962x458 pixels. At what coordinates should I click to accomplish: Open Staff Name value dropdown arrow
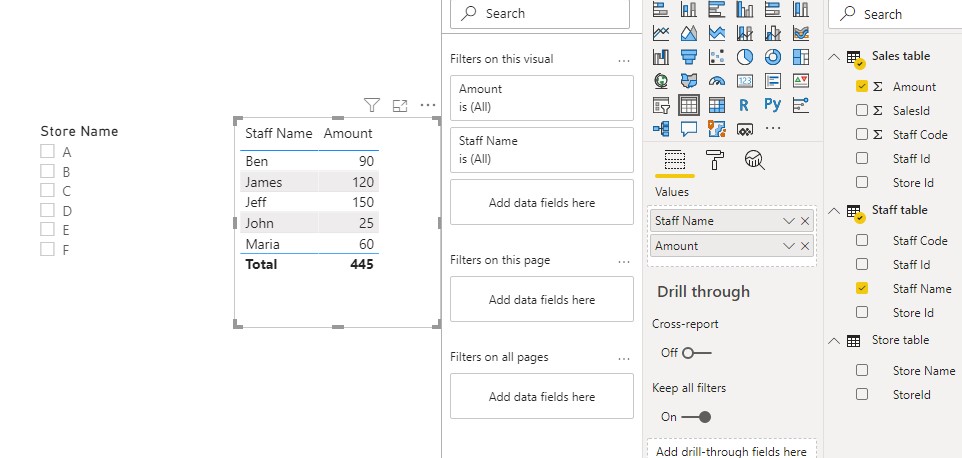coord(788,221)
